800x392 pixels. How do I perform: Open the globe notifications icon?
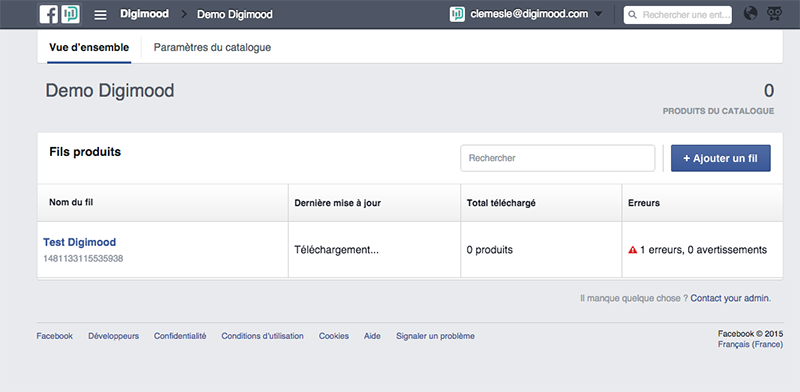tap(751, 14)
